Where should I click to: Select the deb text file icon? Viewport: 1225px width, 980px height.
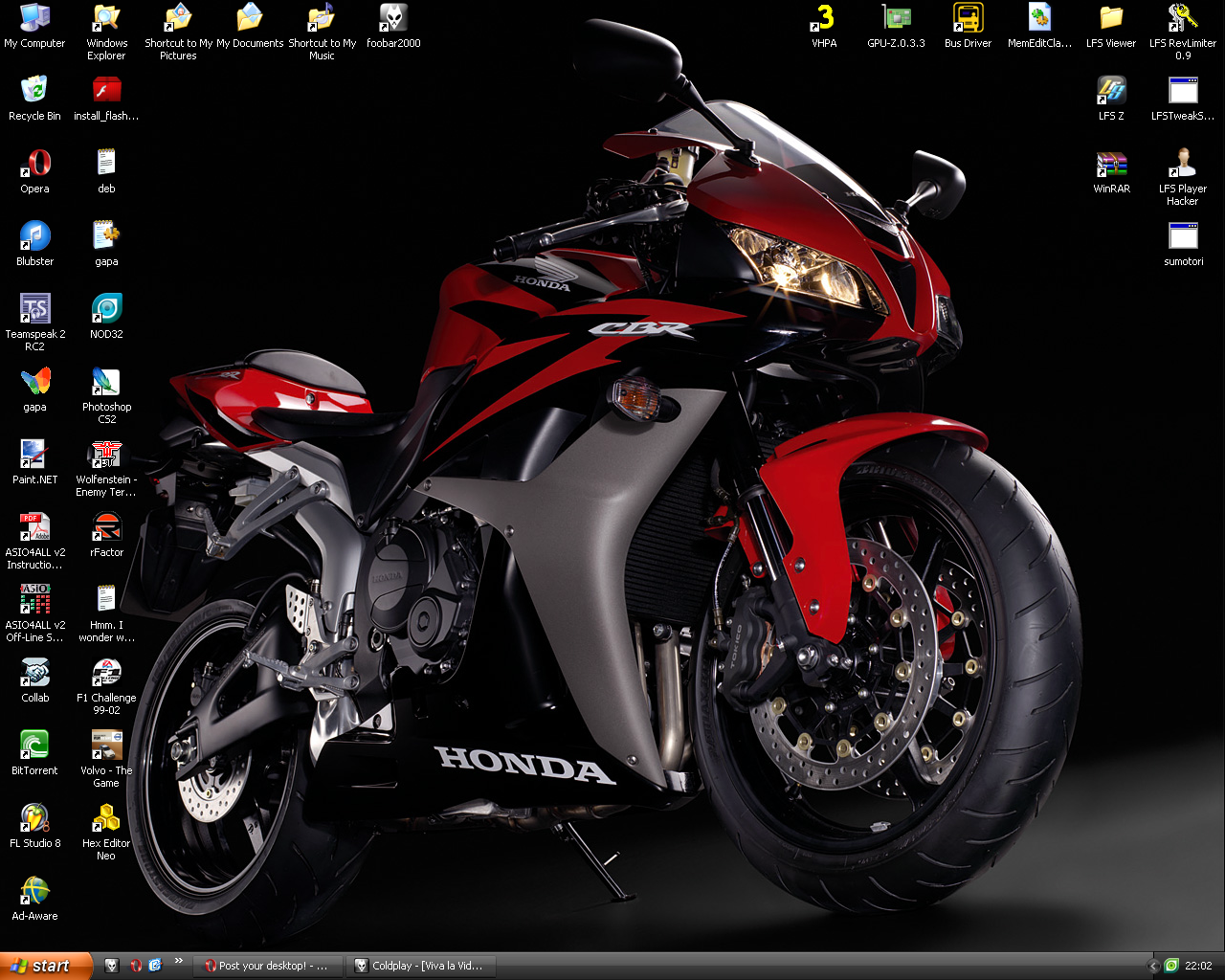point(106,172)
